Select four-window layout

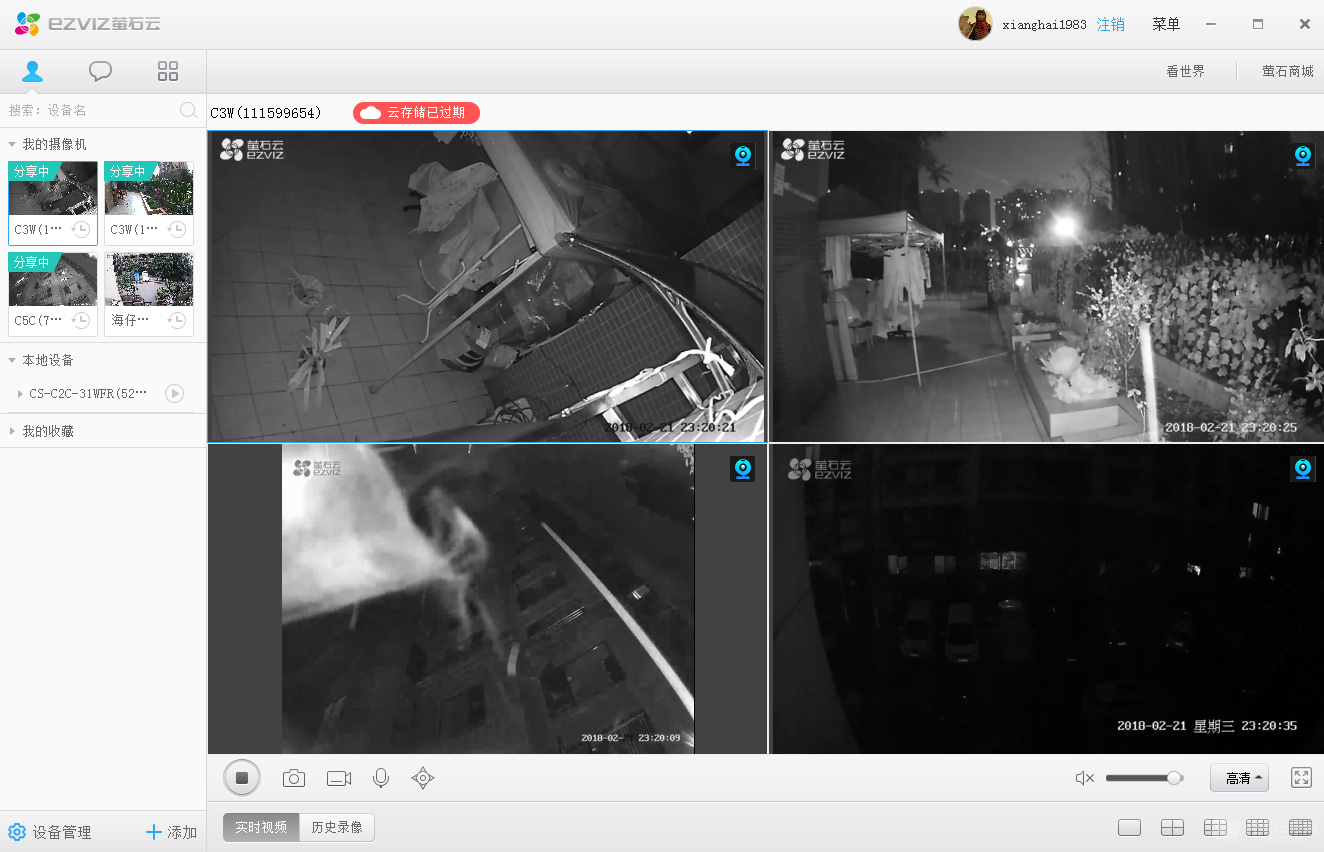(x=1172, y=828)
